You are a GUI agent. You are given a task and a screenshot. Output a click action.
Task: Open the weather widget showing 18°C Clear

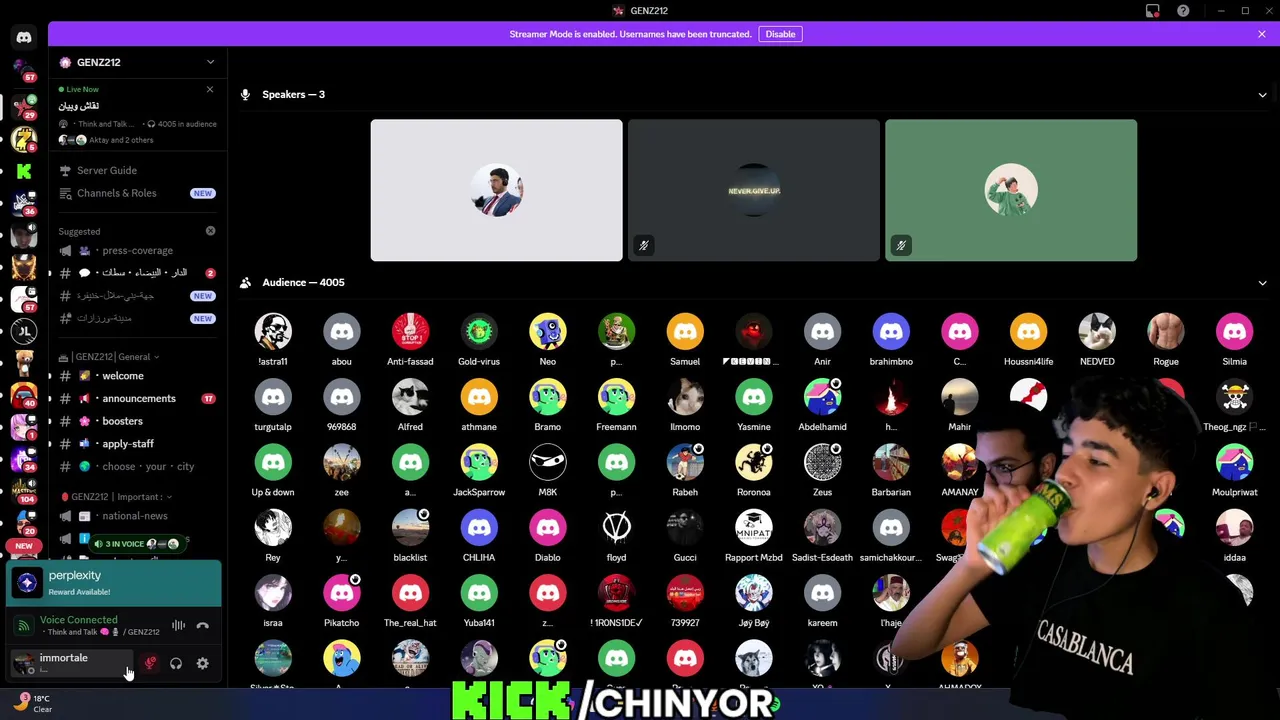[32, 704]
